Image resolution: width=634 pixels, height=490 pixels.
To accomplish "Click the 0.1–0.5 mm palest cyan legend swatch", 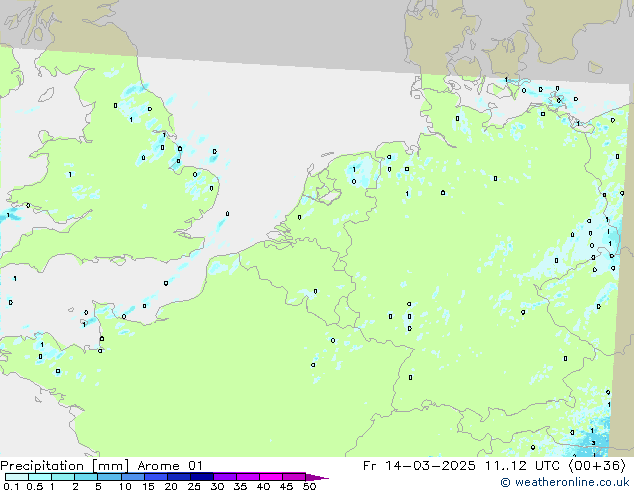I will pos(17,477).
